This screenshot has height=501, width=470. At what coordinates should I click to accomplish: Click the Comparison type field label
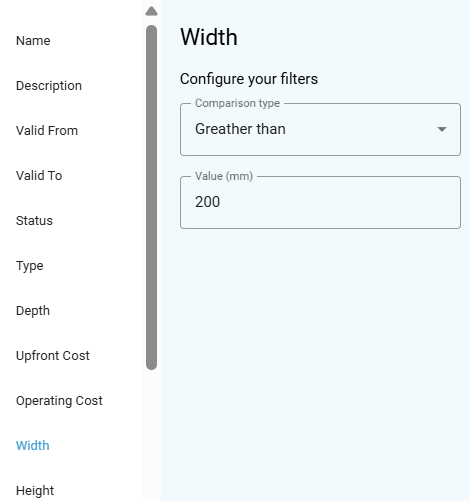237,103
